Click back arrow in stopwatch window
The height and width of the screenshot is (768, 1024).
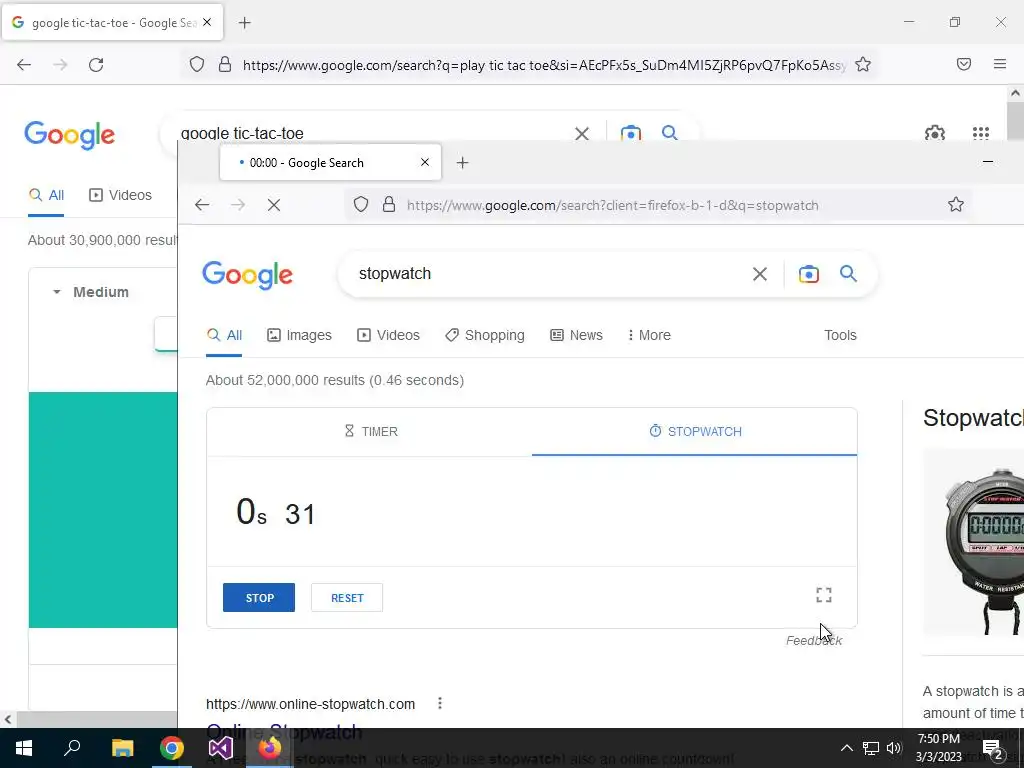(x=202, y=205)
